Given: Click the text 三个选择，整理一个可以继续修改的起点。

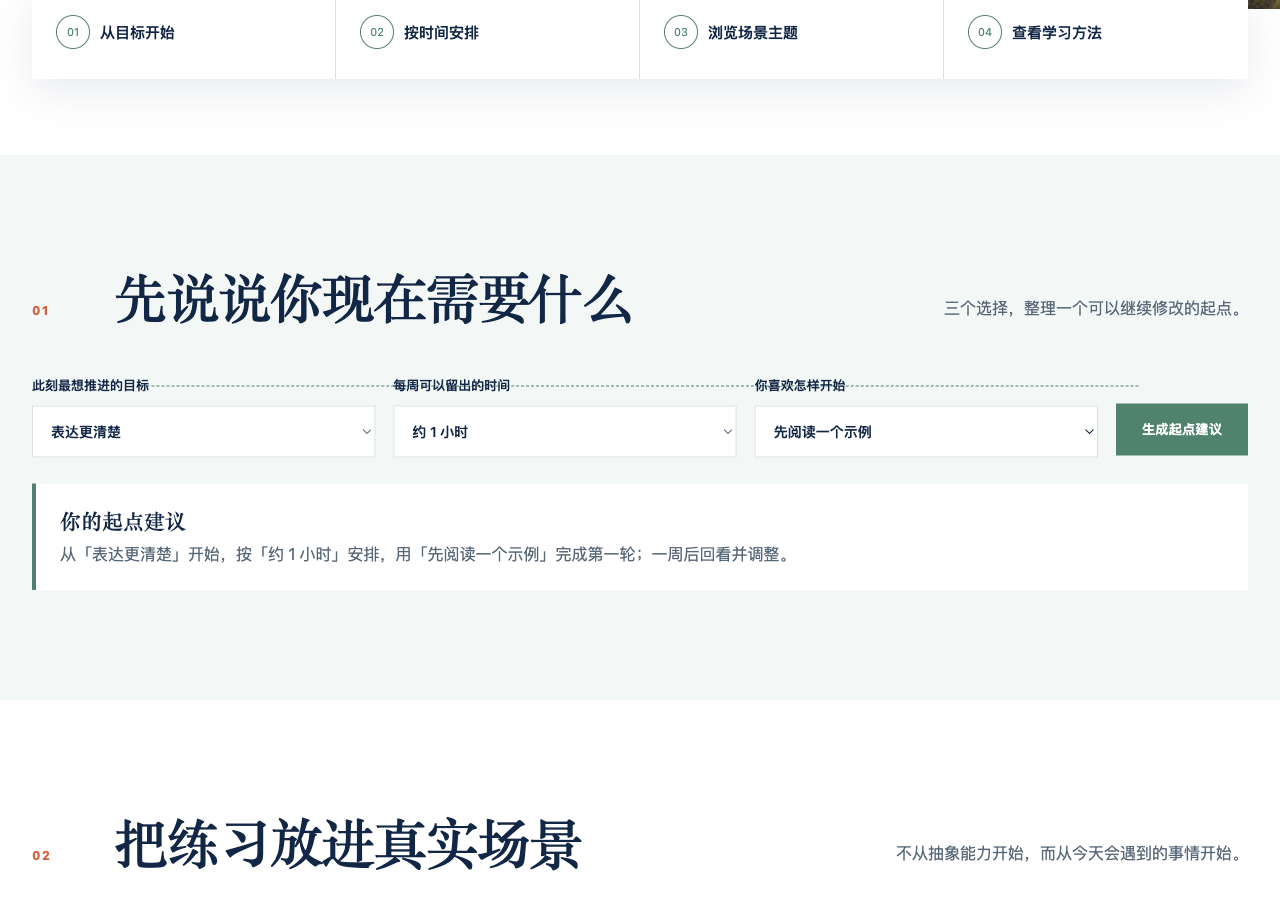Looking at the screenshot, I should tap(1096, 308).
